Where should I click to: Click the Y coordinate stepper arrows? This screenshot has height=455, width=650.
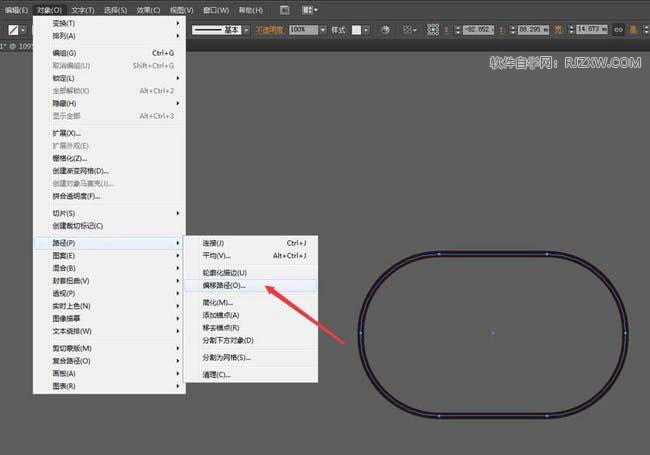pos(513,30)
